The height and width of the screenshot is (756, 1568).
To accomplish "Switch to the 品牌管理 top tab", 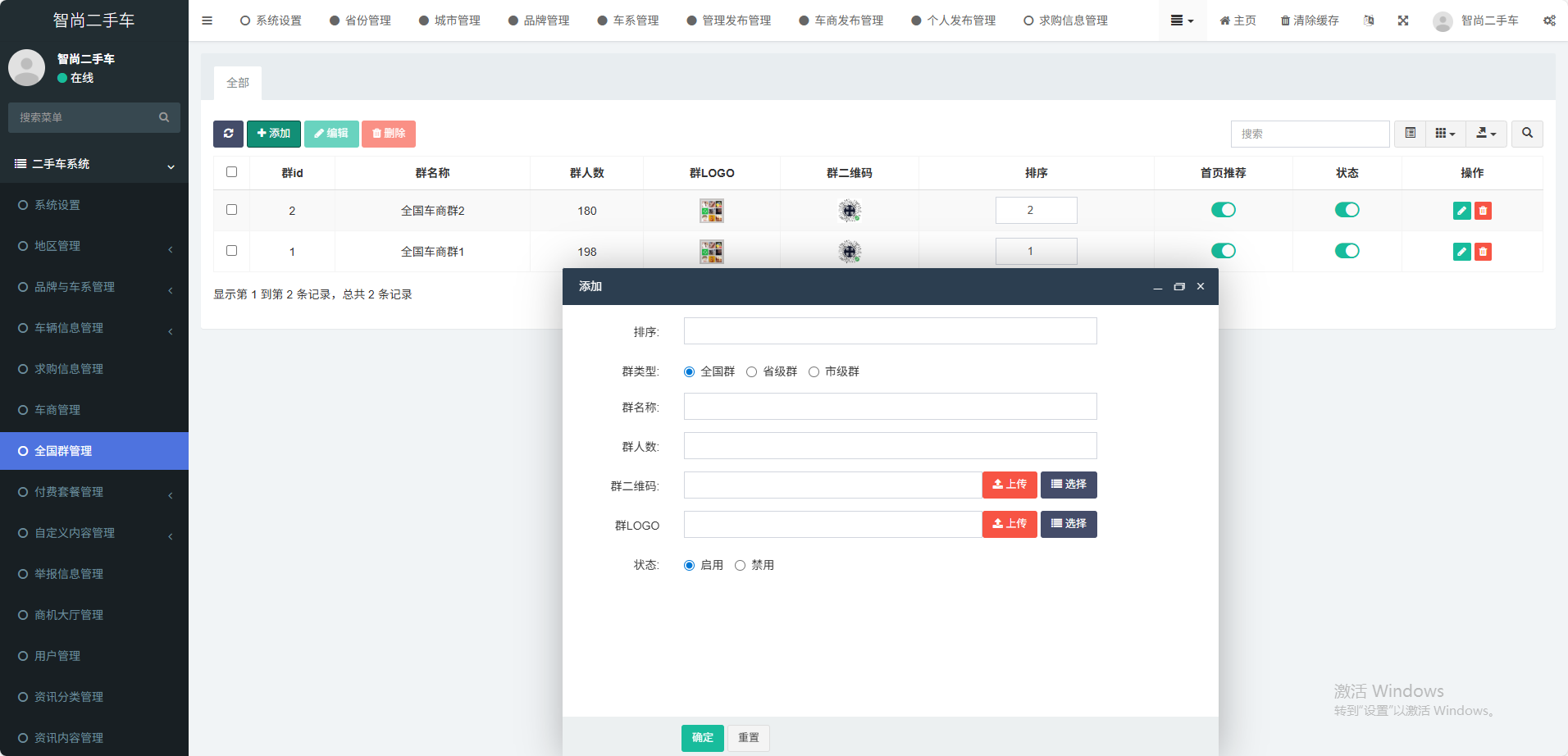I will 539,20.
